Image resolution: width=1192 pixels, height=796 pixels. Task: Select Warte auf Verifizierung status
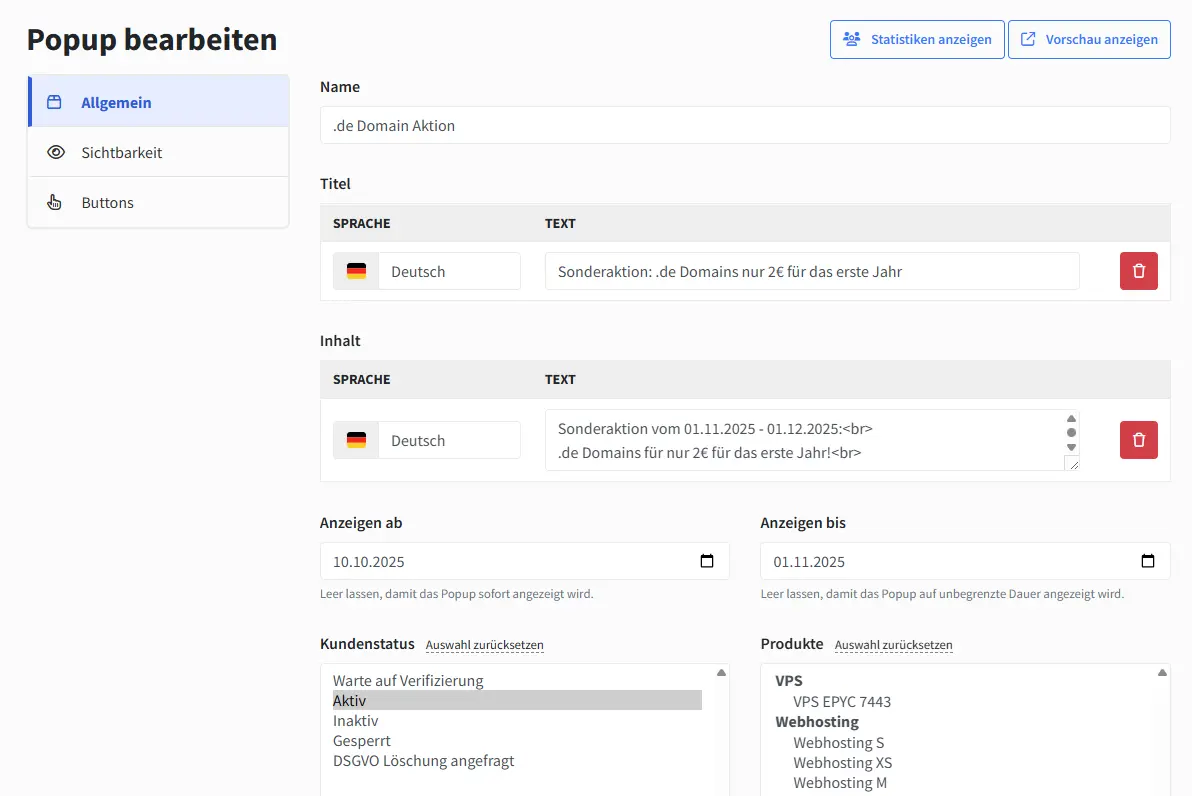click(x=517, y=680)
